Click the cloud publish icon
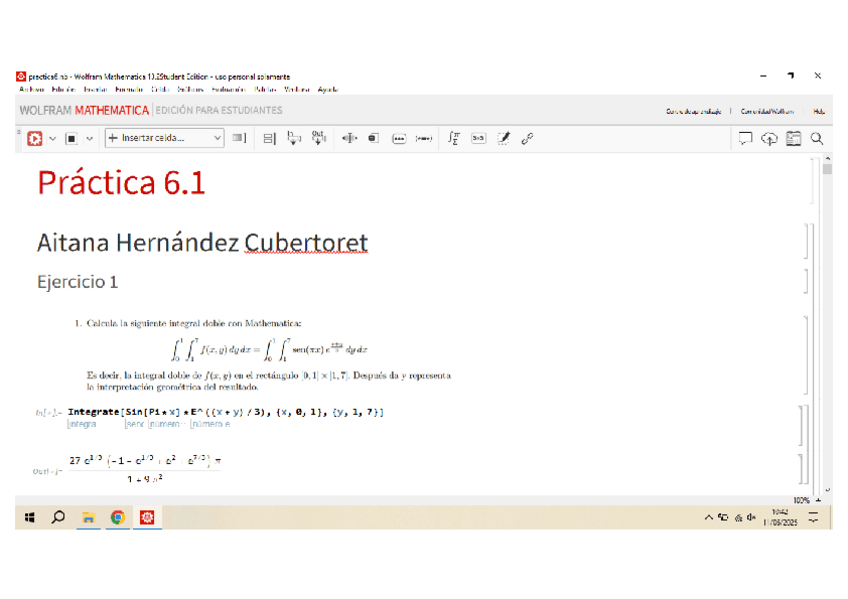The image size is (848, 599). tap(769, 139)
